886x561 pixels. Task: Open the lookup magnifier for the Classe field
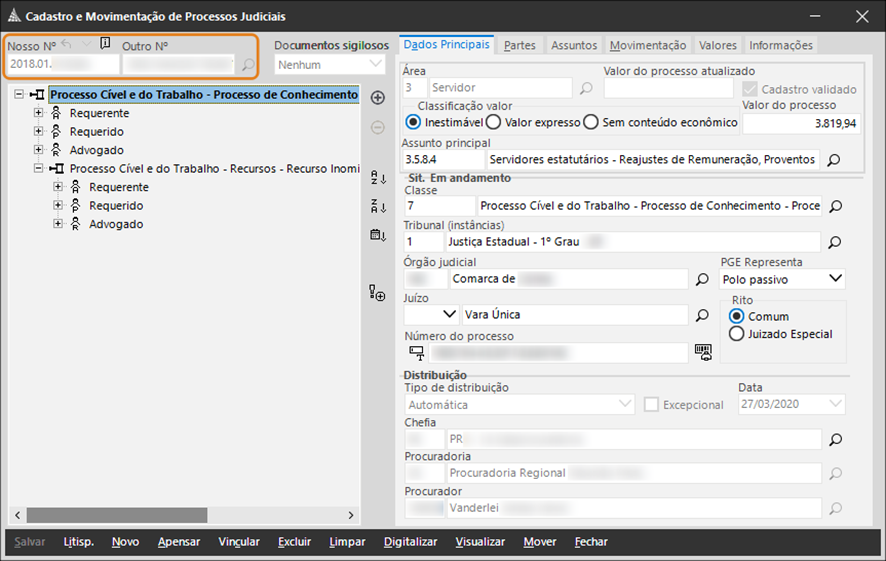tap(835, 206)
